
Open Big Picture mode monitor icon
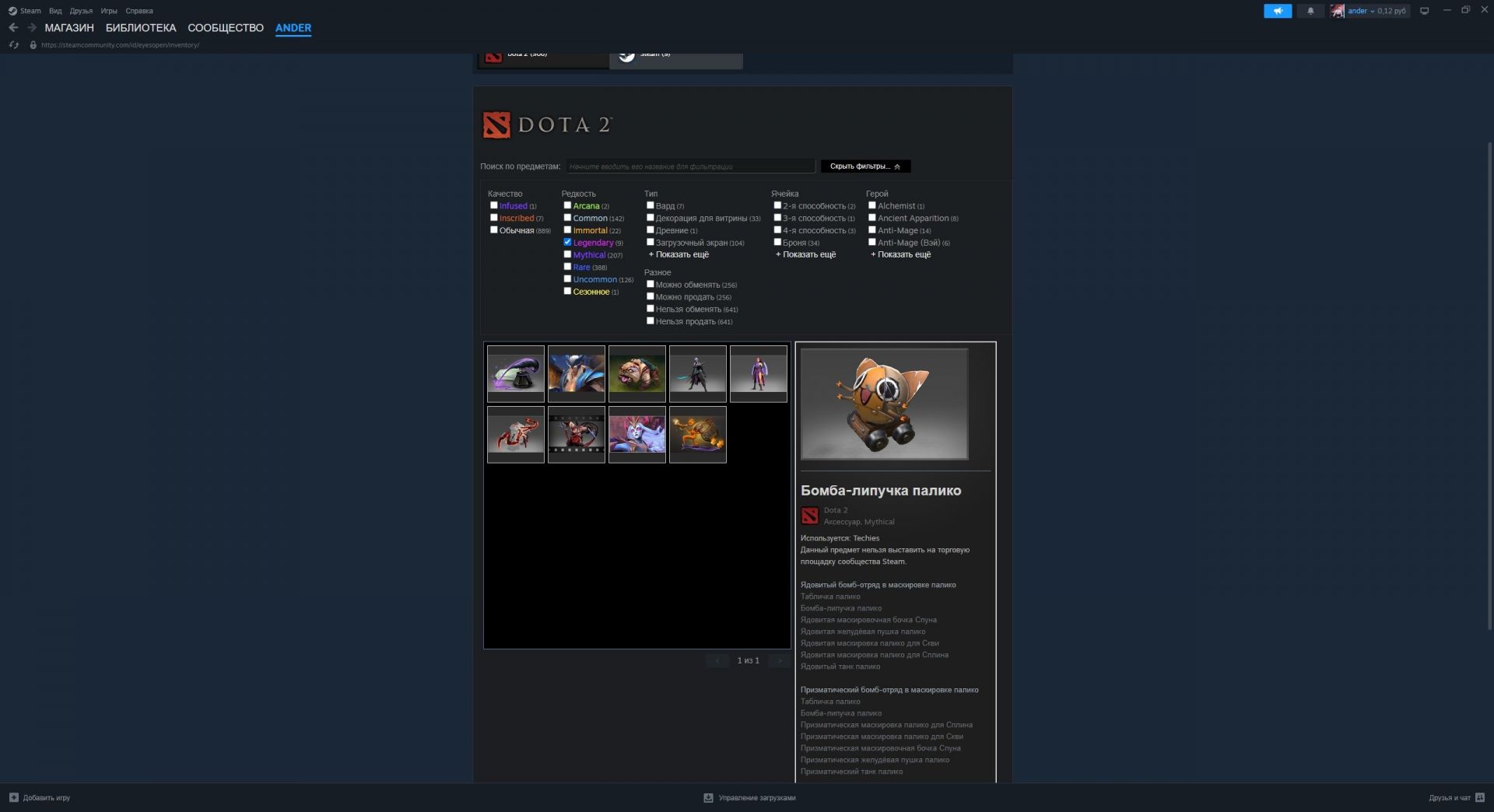(x=1424, y=11)
